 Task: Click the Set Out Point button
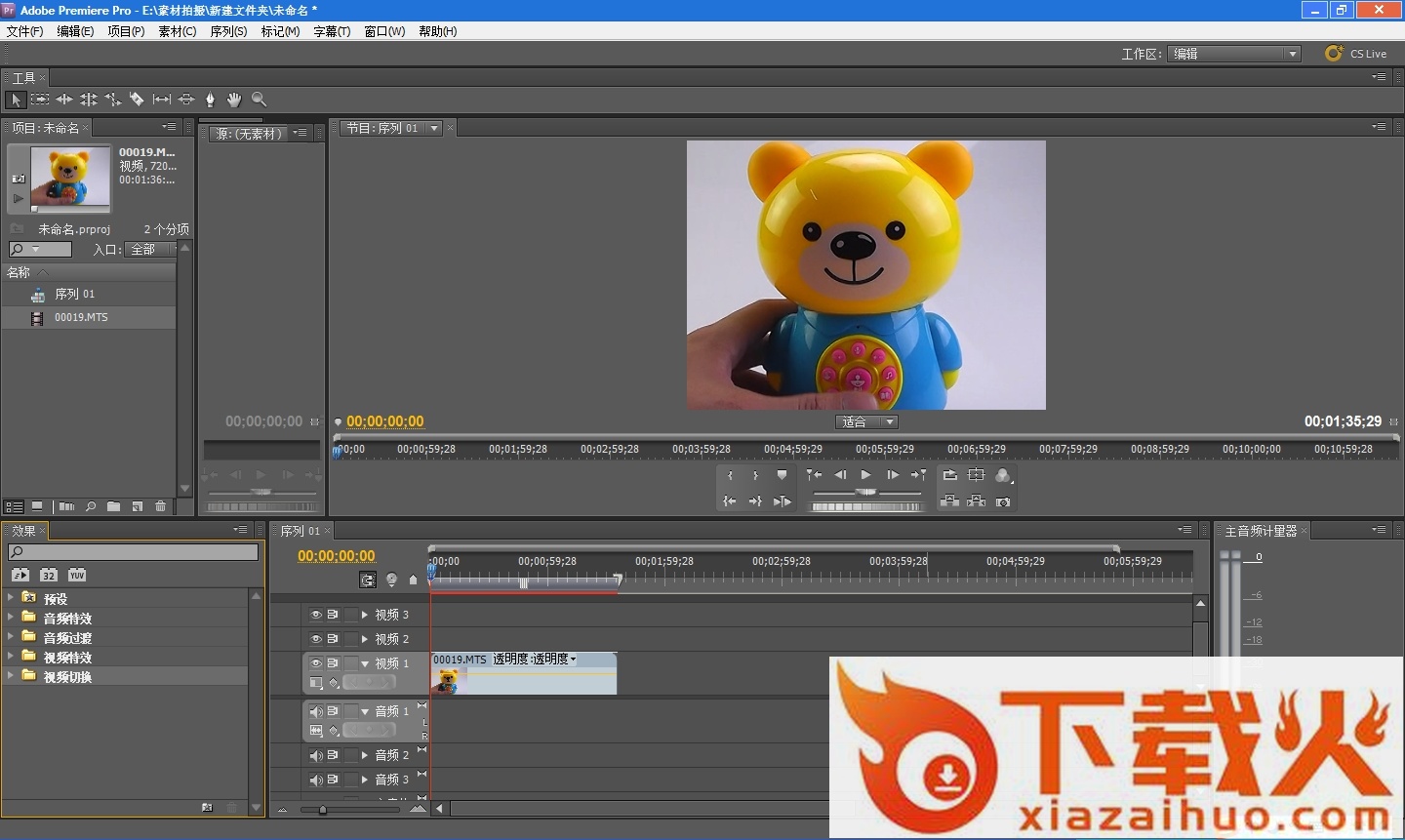755,475
